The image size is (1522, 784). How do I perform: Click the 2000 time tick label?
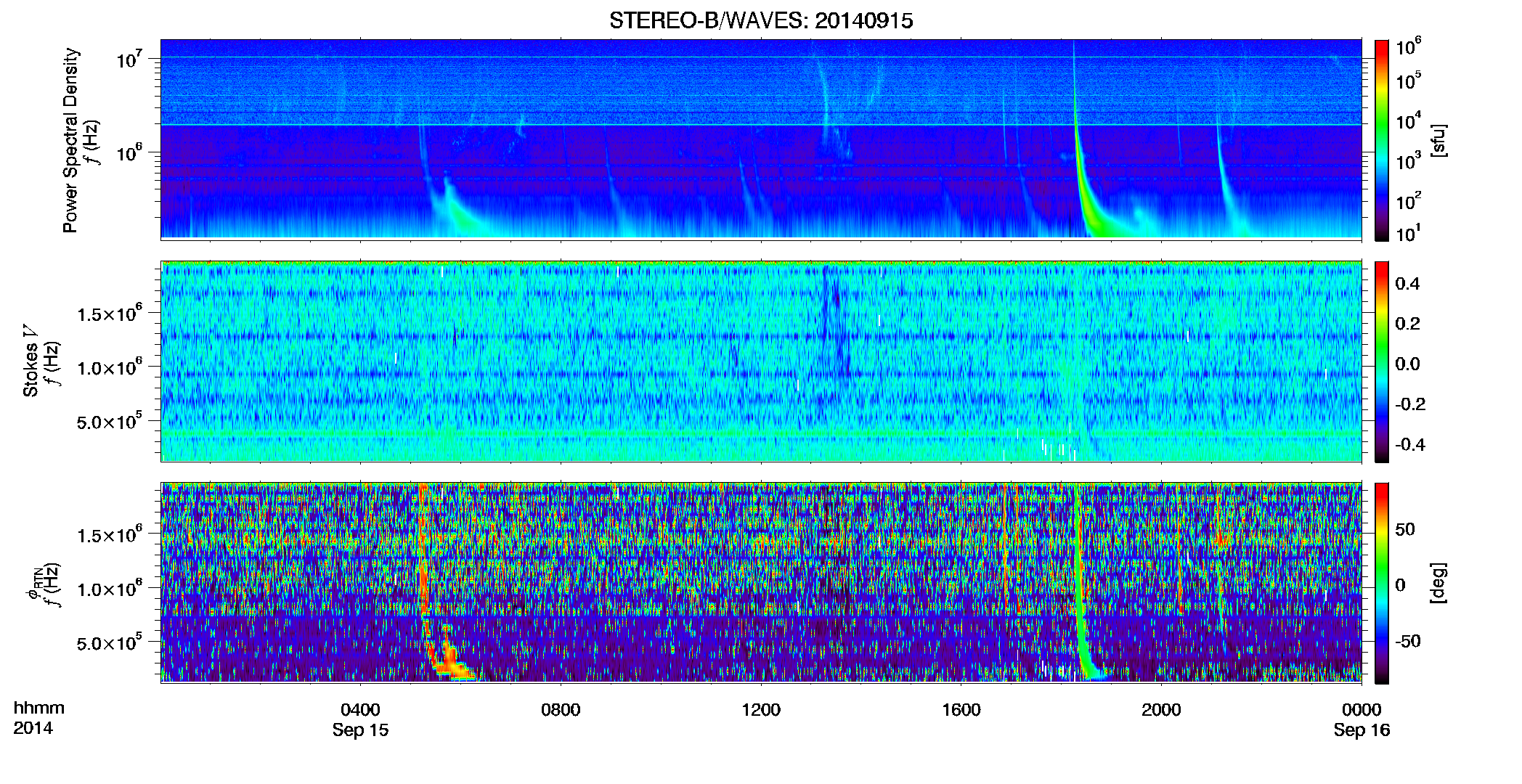(x=1161, y=709)
